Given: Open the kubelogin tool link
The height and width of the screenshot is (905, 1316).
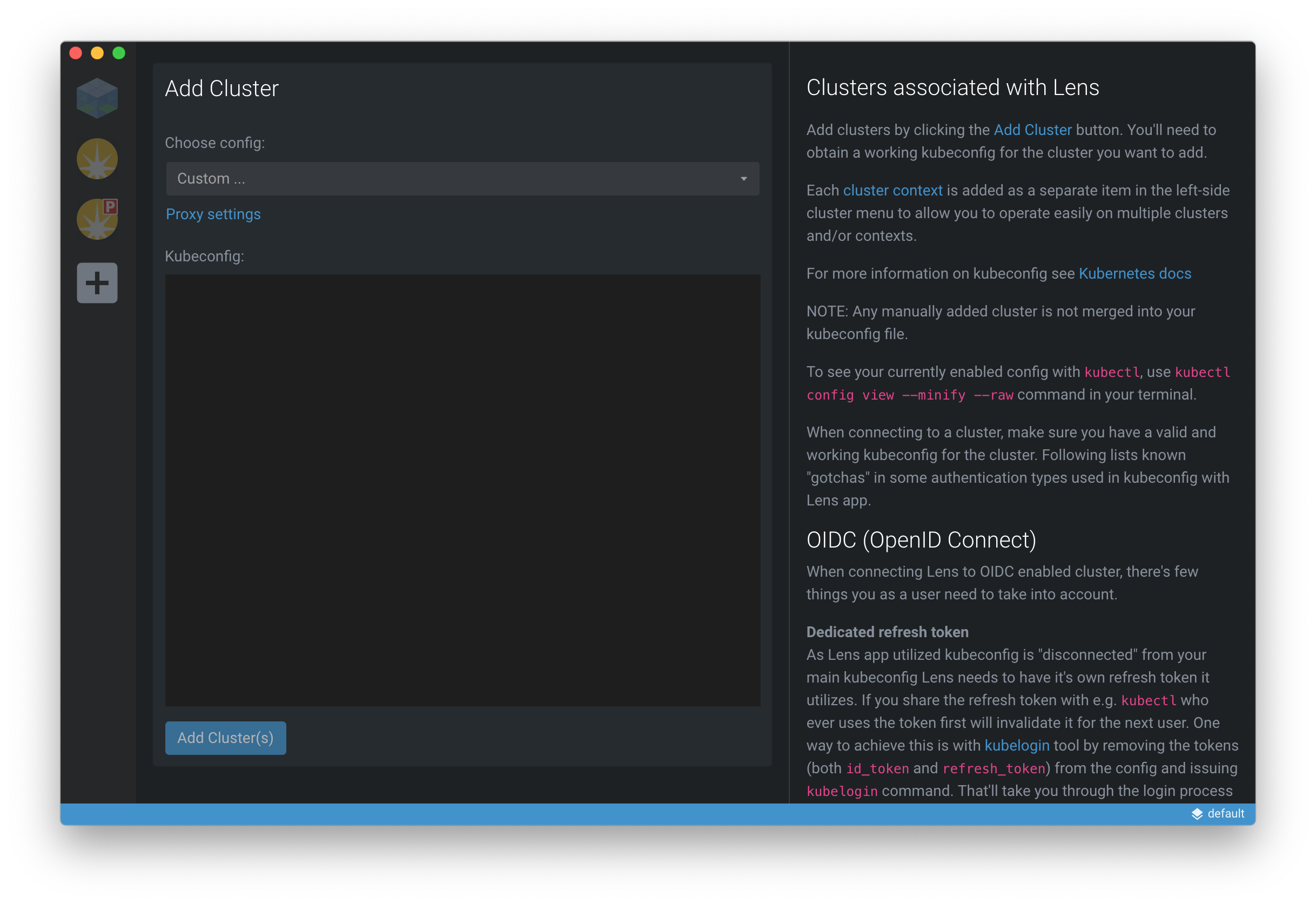Looking at the screenshot, I should tap(1017, 746).
